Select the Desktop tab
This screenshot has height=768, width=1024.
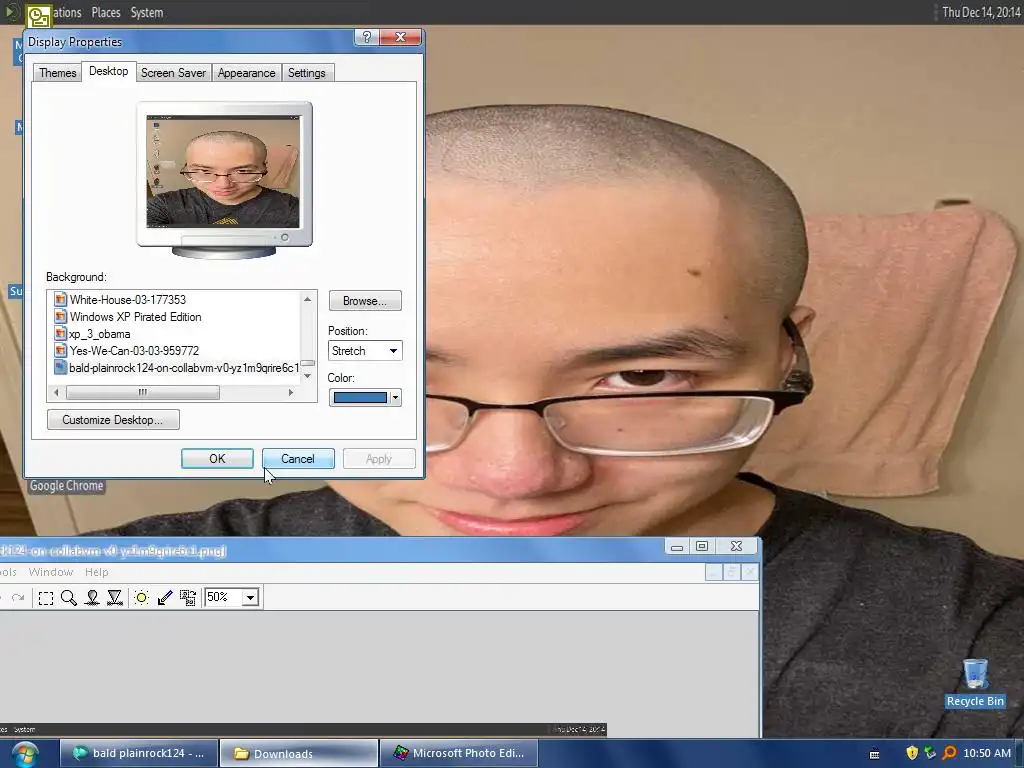108,71
